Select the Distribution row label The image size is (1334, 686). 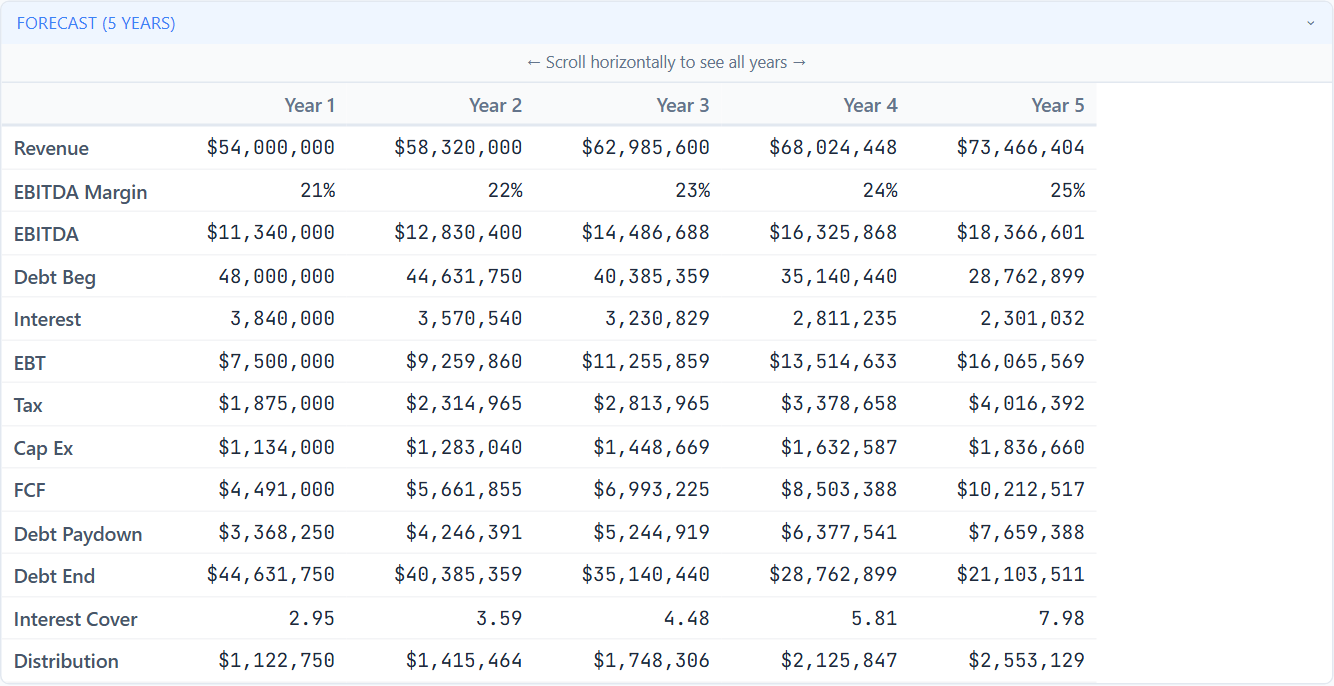pos(66,661)
